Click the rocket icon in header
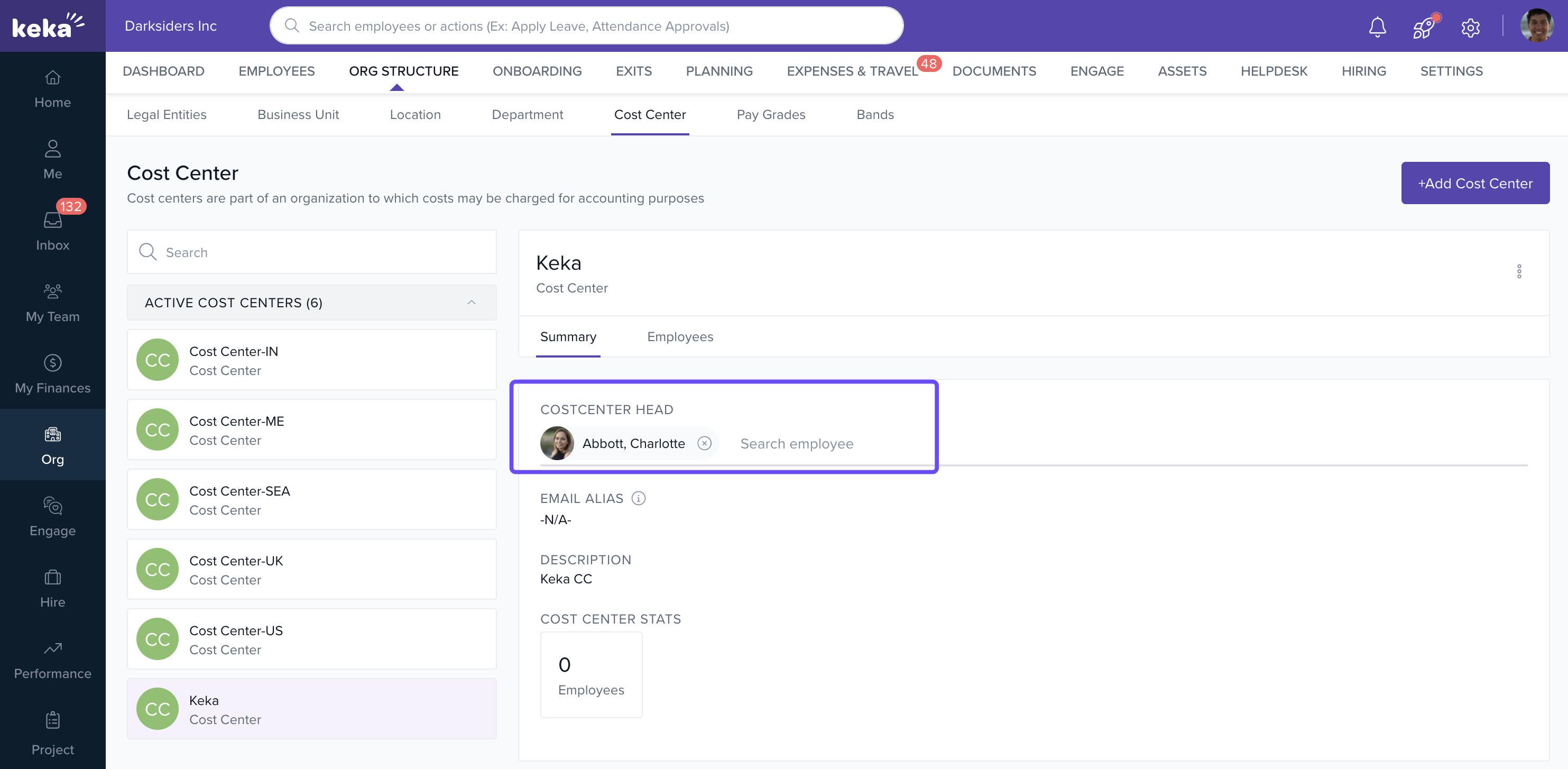 tap(1423, 27)
